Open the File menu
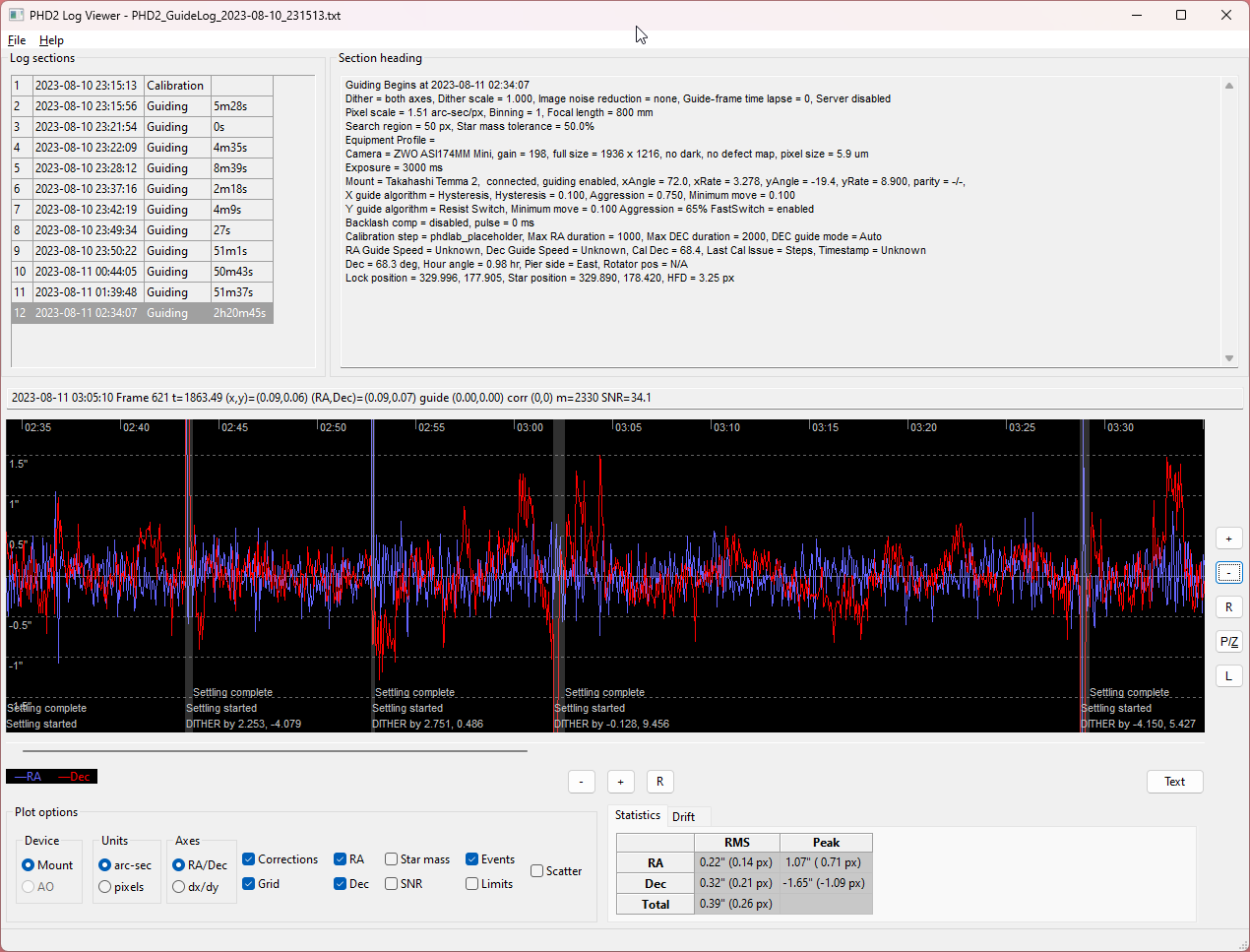 17,40
